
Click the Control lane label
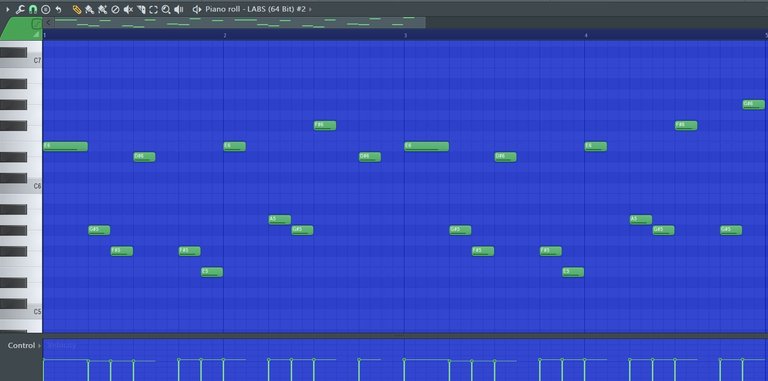click(x=22, y=345)
